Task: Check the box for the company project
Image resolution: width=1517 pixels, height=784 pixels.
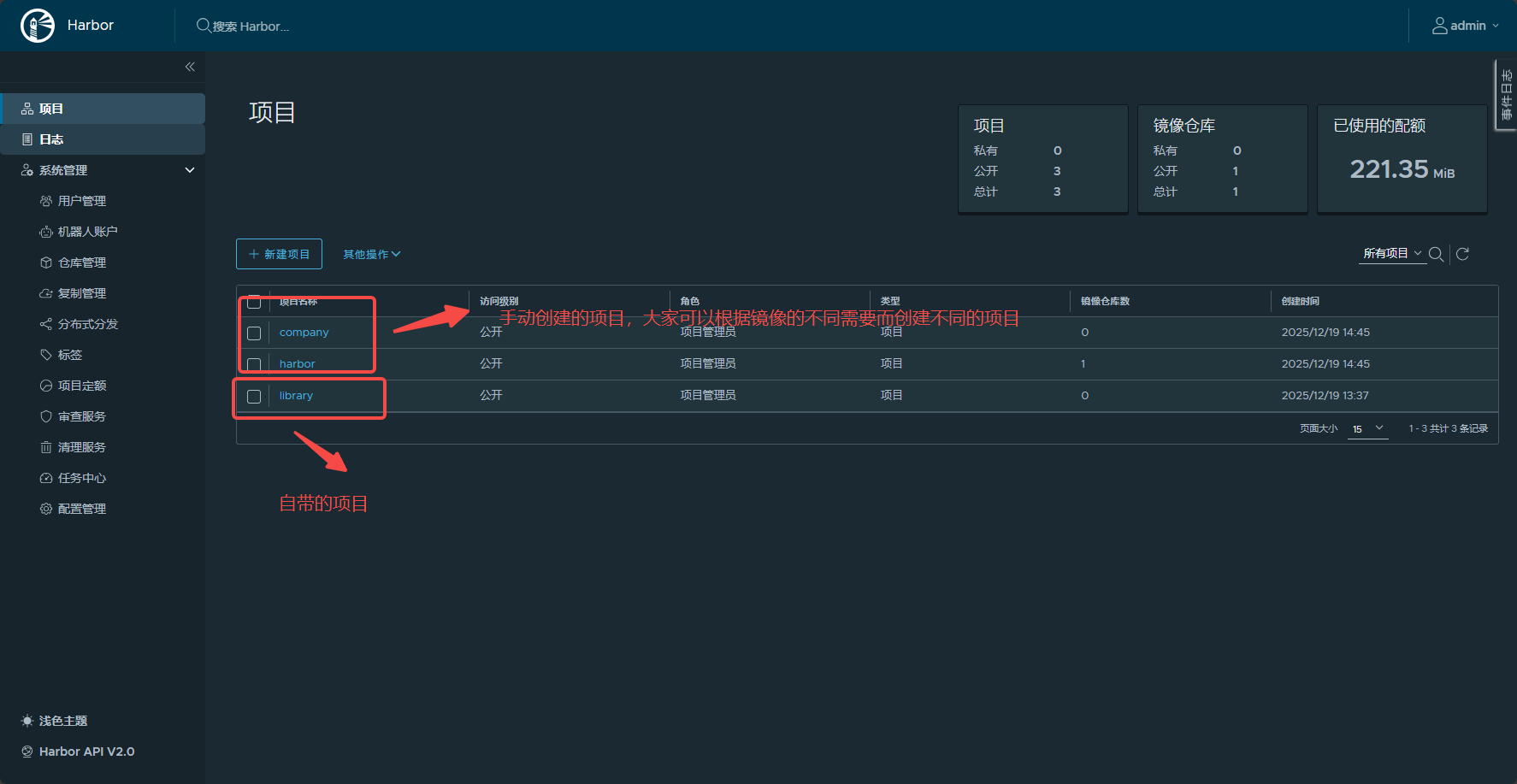Action: point(254,333)
